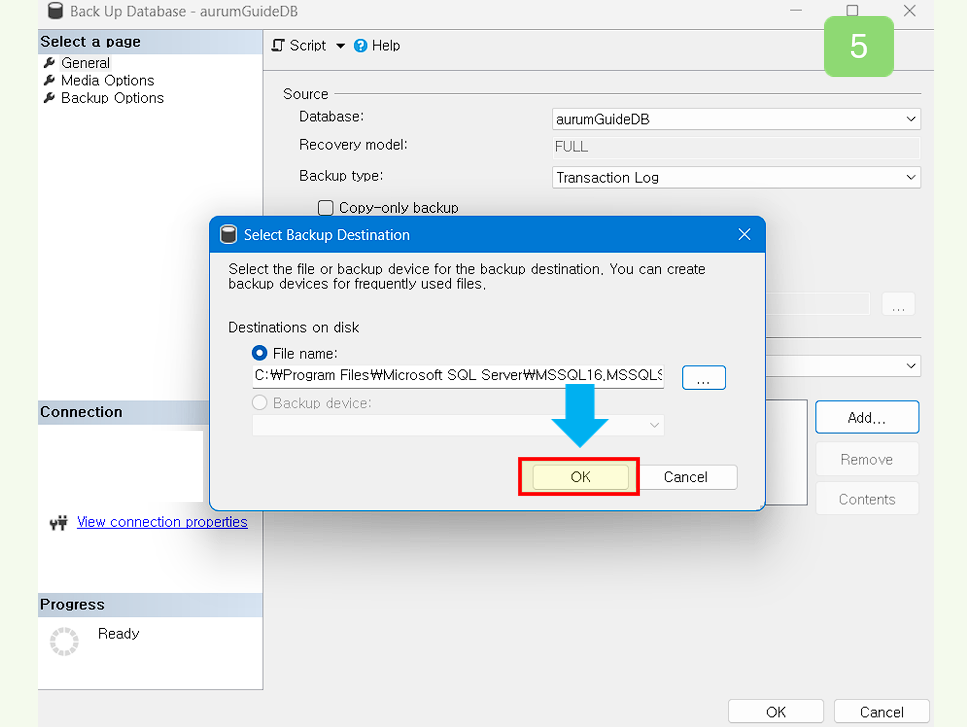Minimize the Back Up Database window
Screen dimensions: 967x727
(x=796, y=10)
